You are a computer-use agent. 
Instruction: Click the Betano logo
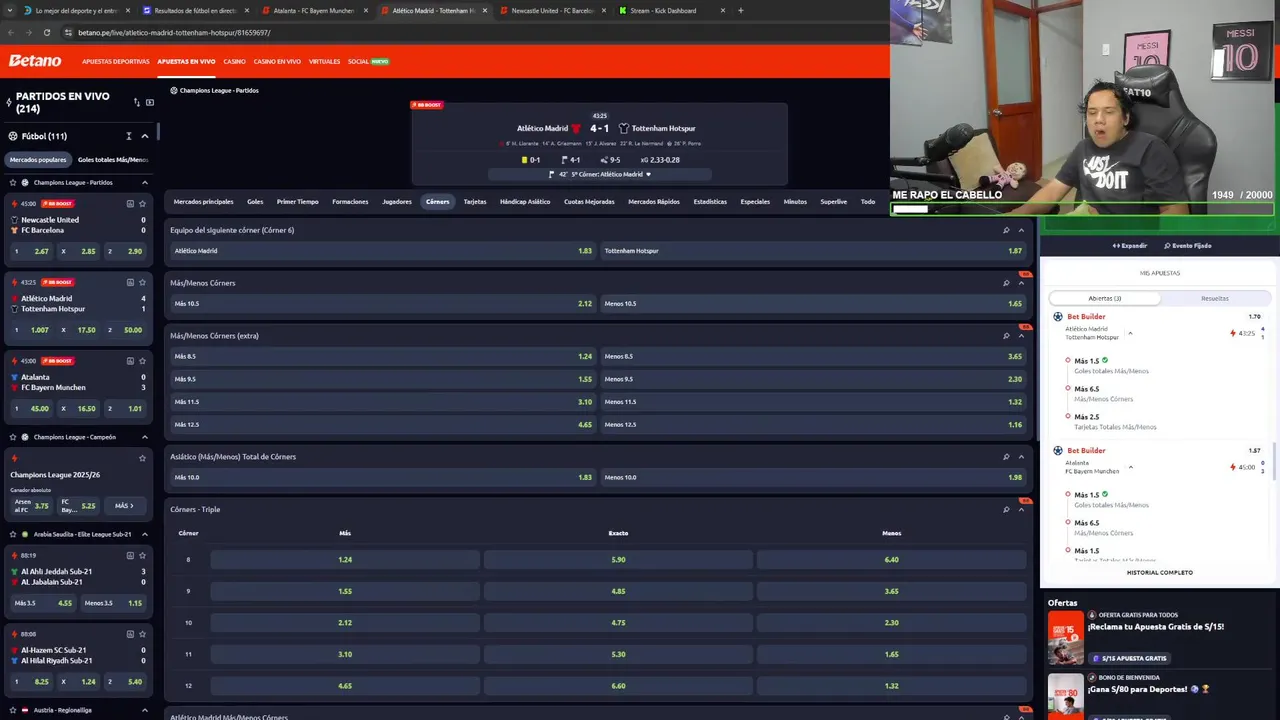35,61
